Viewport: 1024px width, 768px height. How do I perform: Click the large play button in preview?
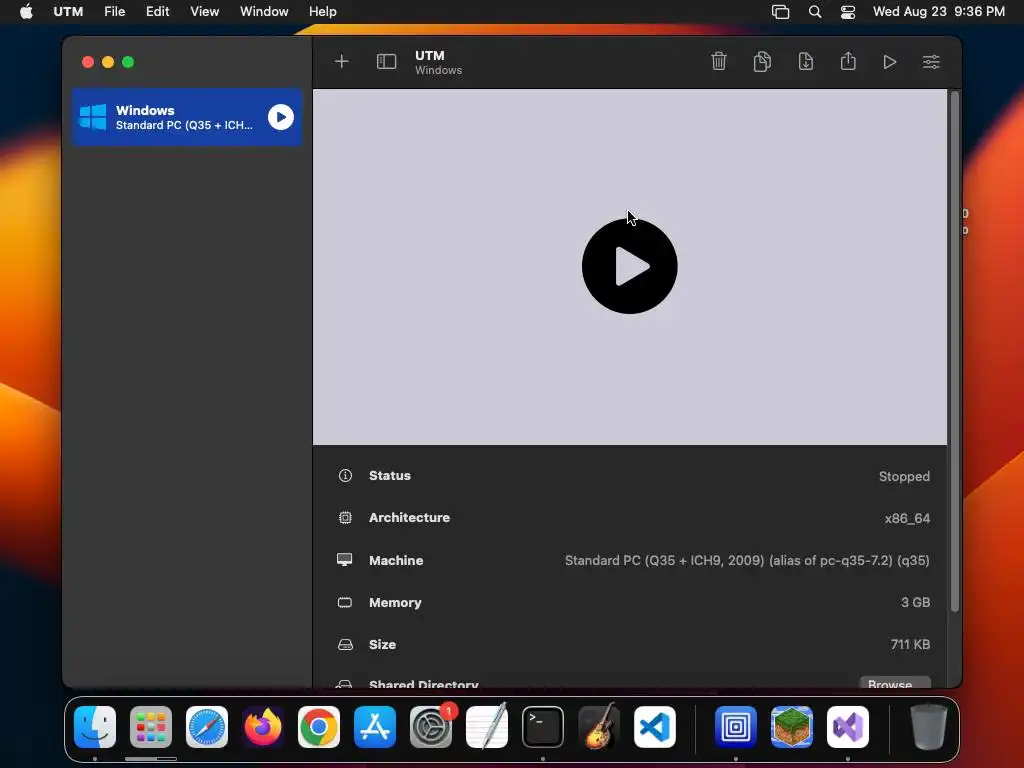coord(630,266)
